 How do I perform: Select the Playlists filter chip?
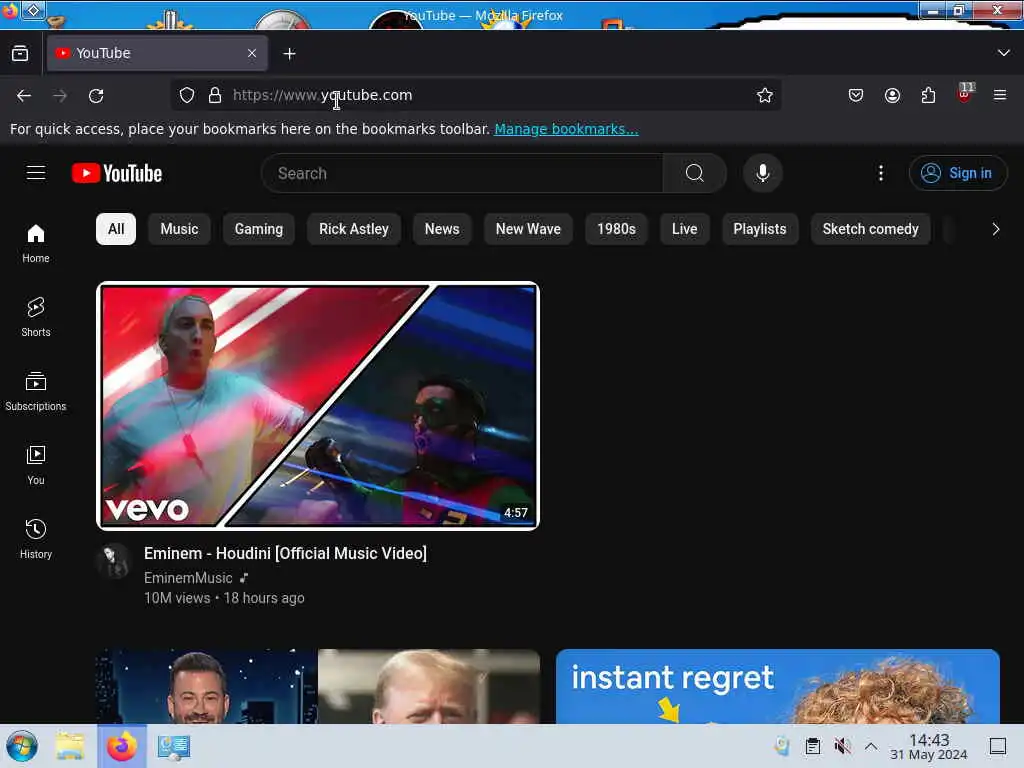click(x=760, y=229)
